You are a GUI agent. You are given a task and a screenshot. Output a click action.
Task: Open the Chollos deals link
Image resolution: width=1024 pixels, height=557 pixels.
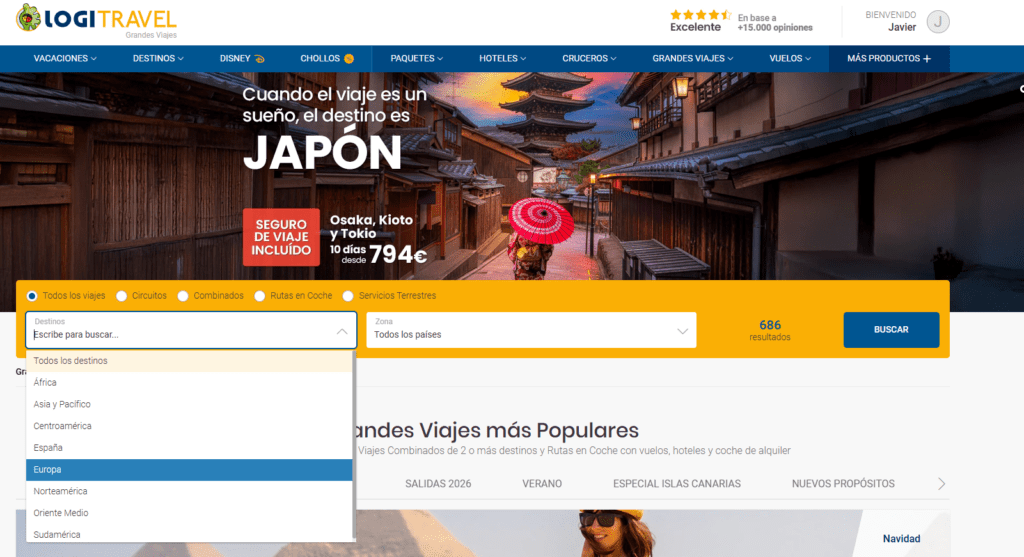pyautogui.click(x=327, y=59)
